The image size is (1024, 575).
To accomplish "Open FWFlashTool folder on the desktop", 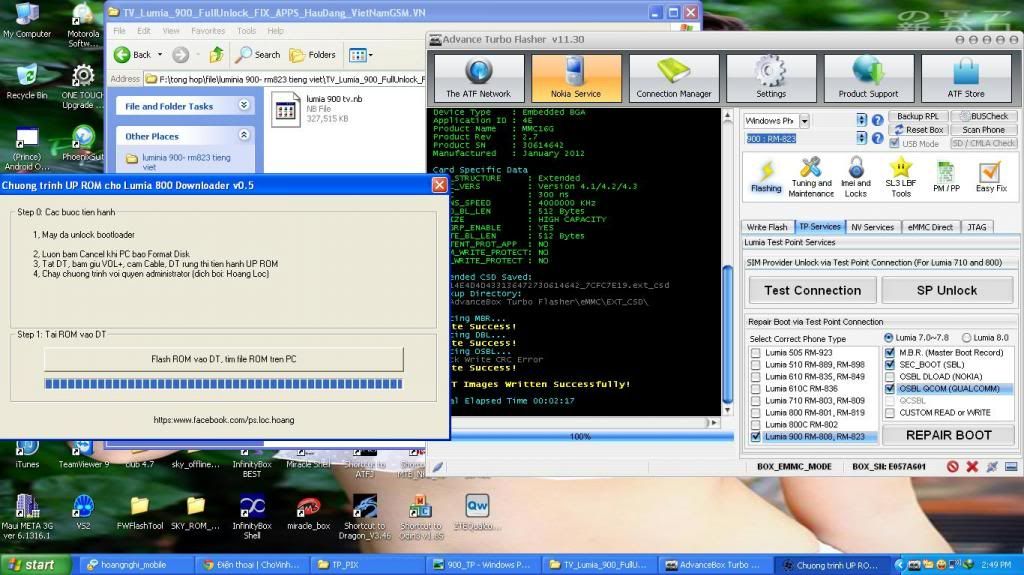I will [x=140, y=513].
